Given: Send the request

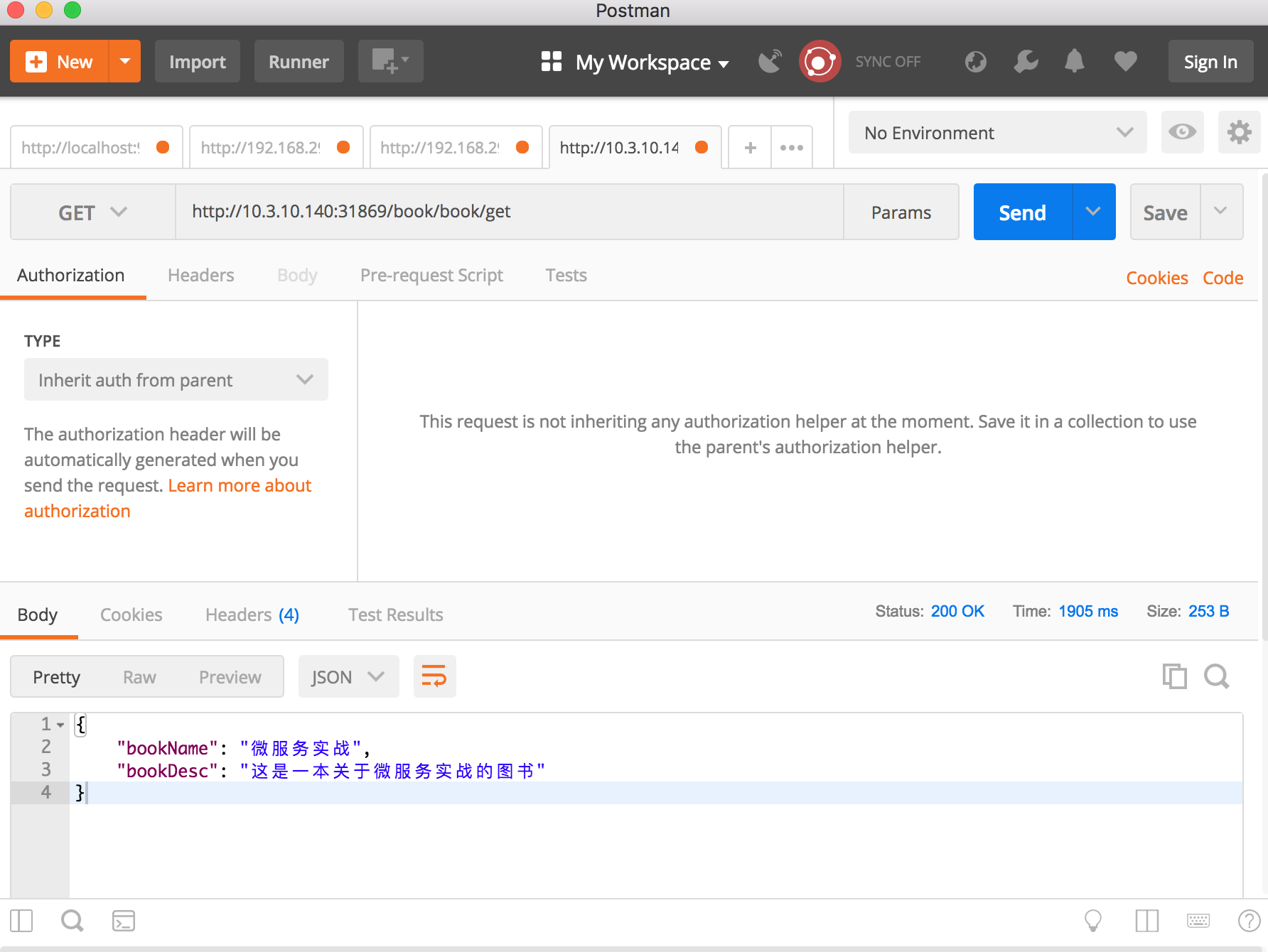Looking at the screenshot, I should coord(1022,212).
